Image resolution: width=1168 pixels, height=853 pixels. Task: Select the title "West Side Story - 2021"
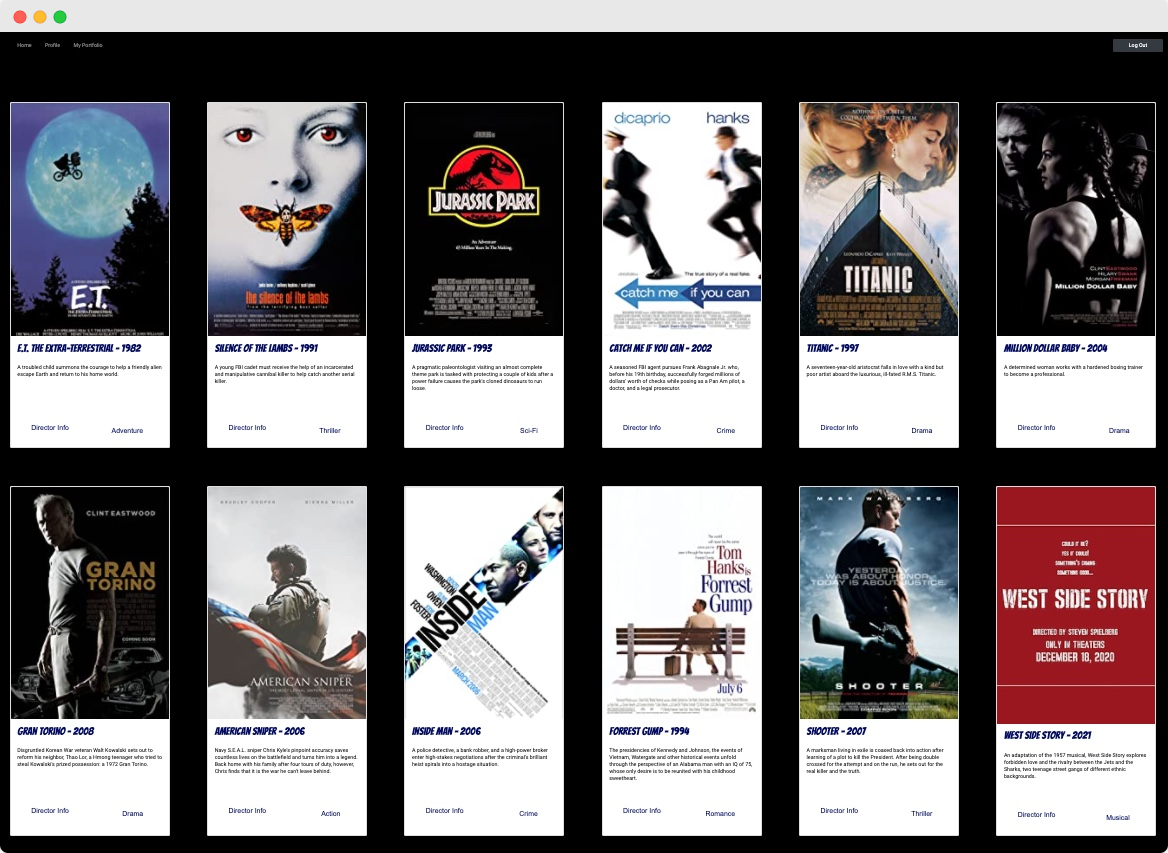point(1047,735)
